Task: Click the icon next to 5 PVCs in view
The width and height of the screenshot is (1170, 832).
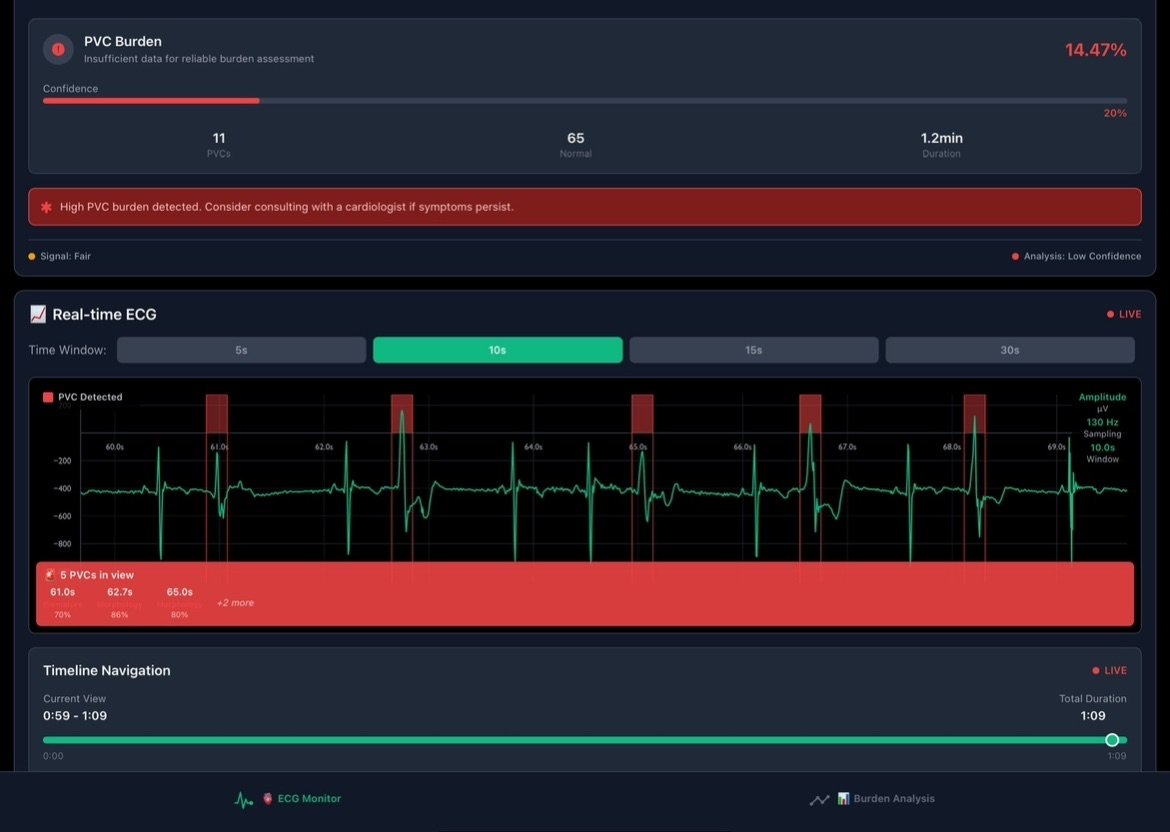Action: coord(50,575)
